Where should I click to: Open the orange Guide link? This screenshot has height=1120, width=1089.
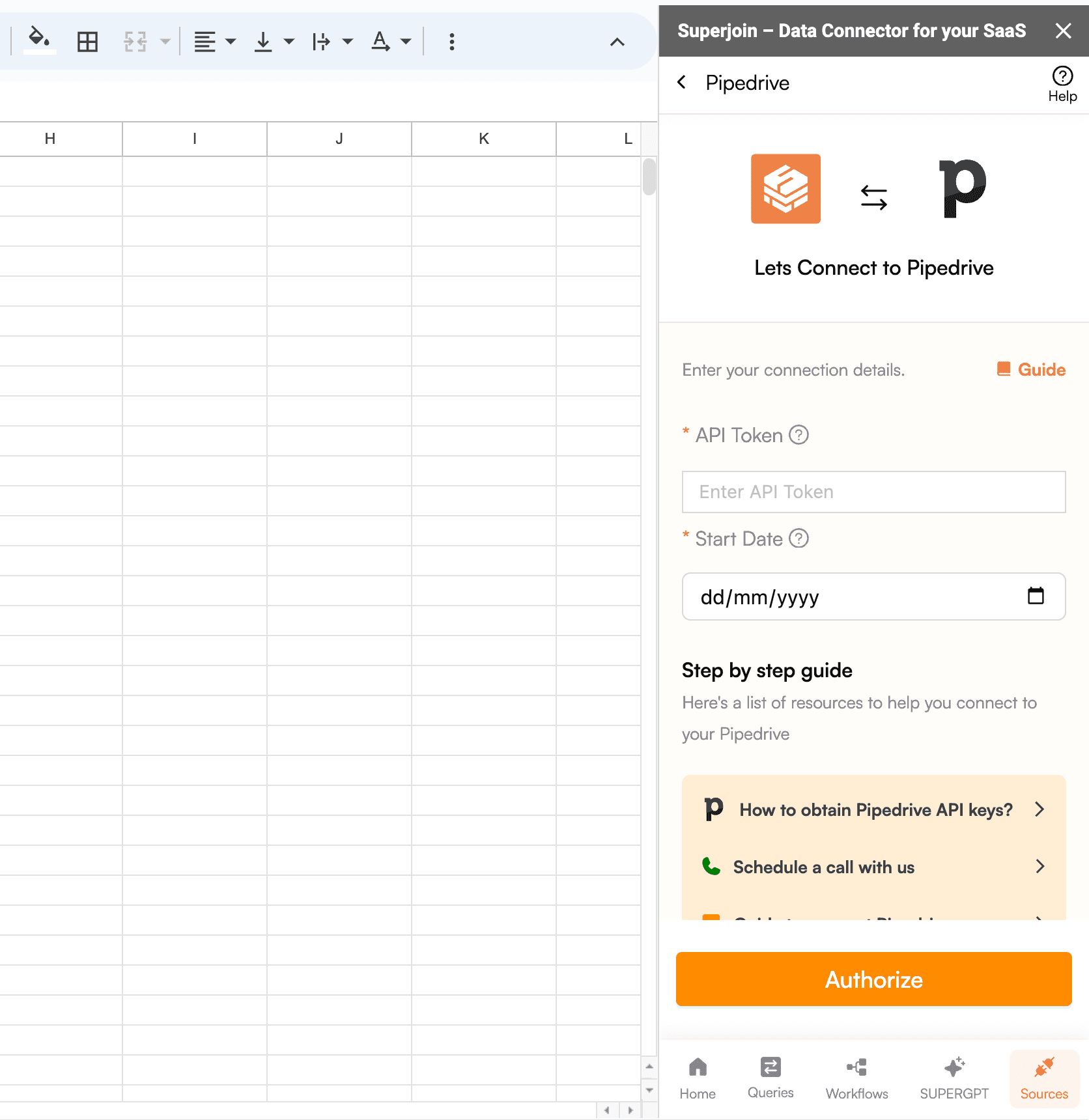coord(1032,370)
